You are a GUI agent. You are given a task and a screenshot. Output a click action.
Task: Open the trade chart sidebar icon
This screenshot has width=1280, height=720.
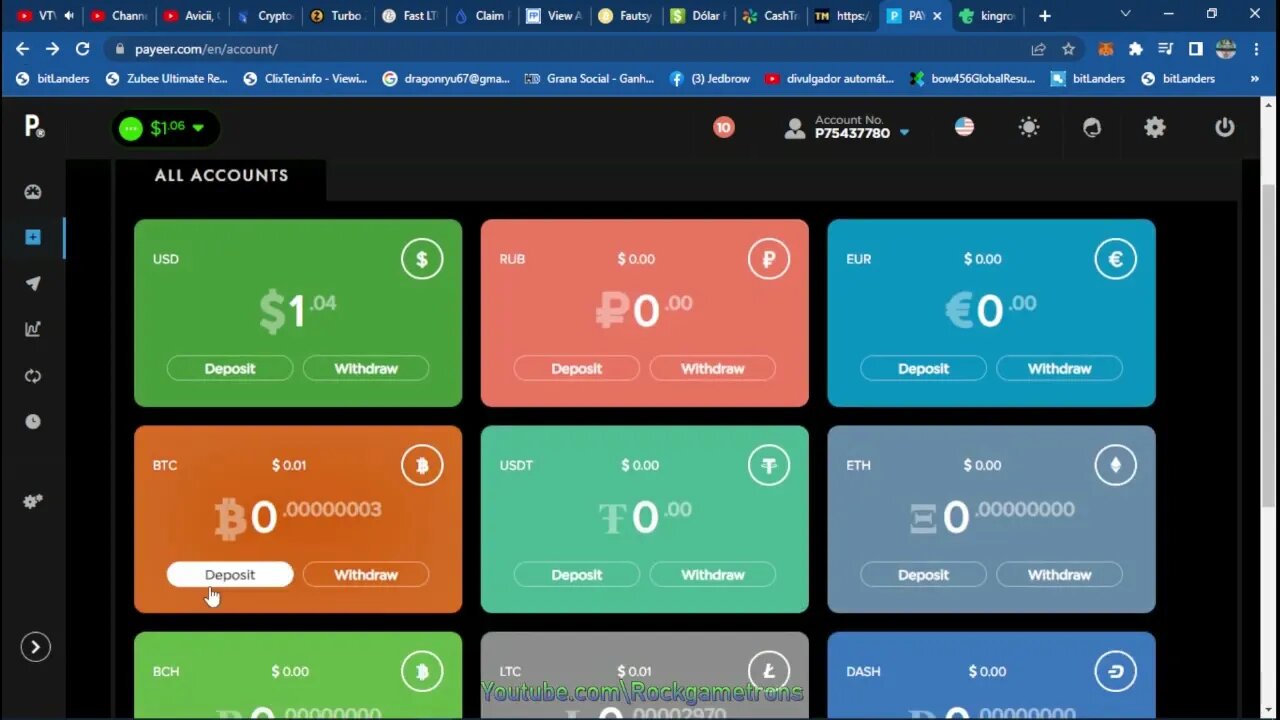33,329
